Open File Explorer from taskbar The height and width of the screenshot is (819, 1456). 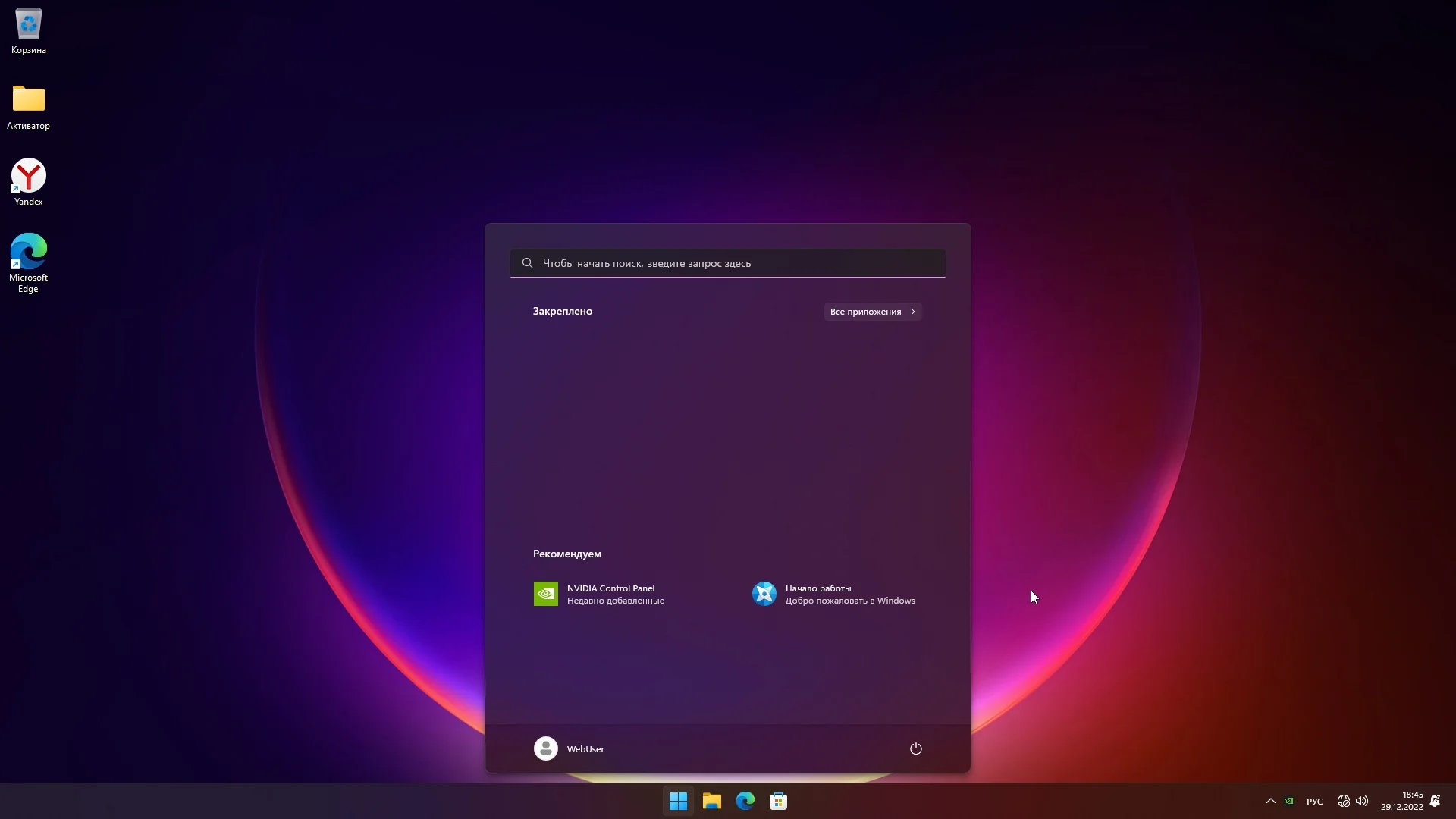pos(711,801)
